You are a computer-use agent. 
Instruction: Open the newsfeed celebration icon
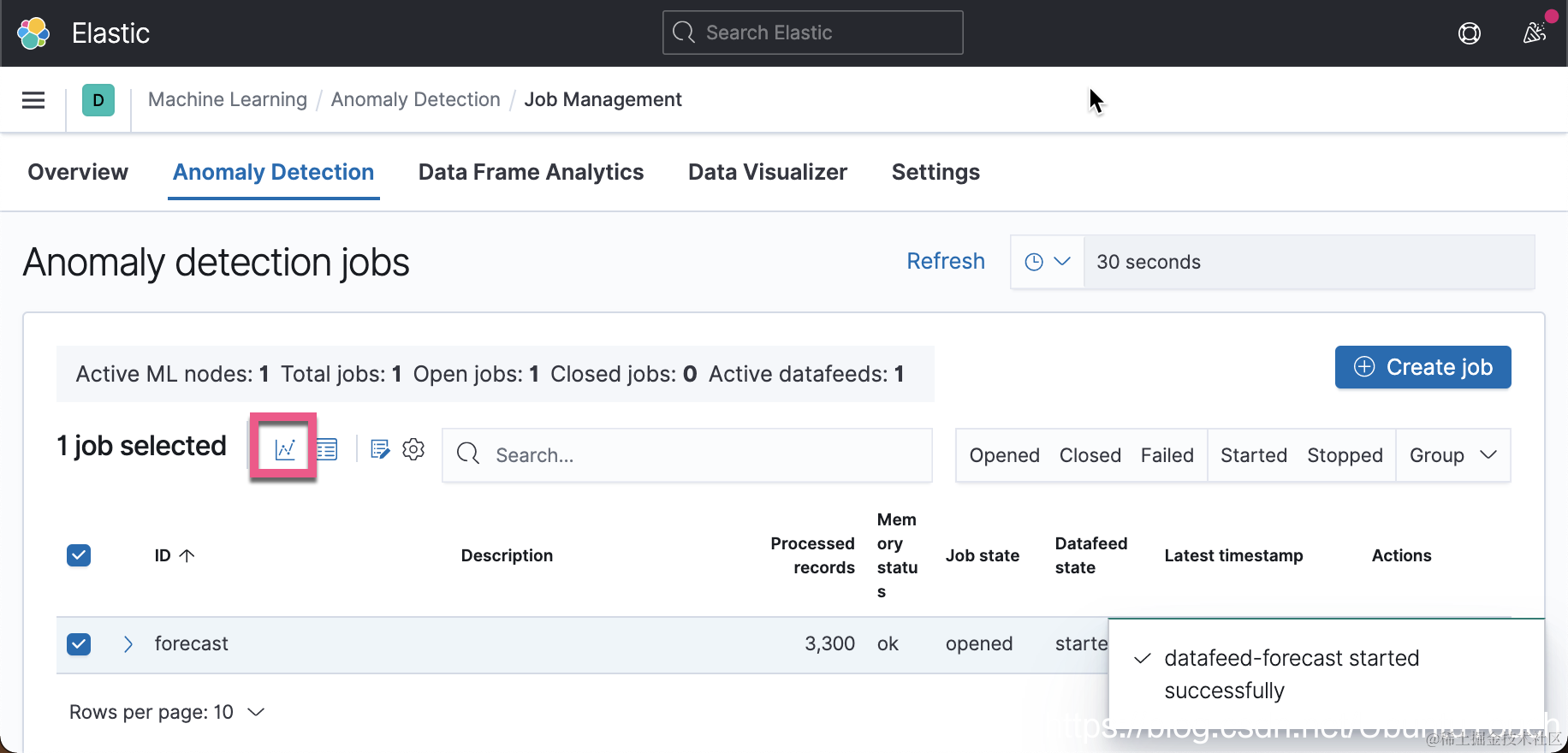pyautogui.click(x=1535, y=33)
